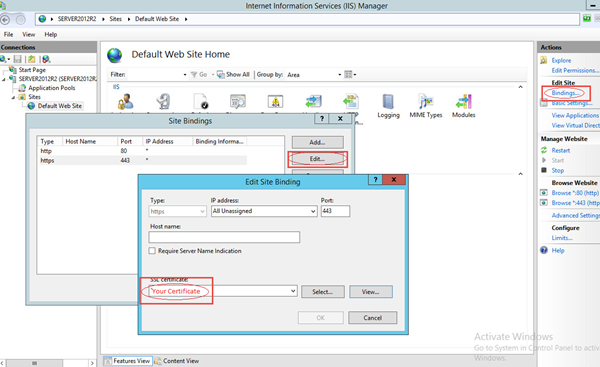Click the Delete Connection globe icon
600x367 pixels.
pyautogui.click(x=46, y=59)
